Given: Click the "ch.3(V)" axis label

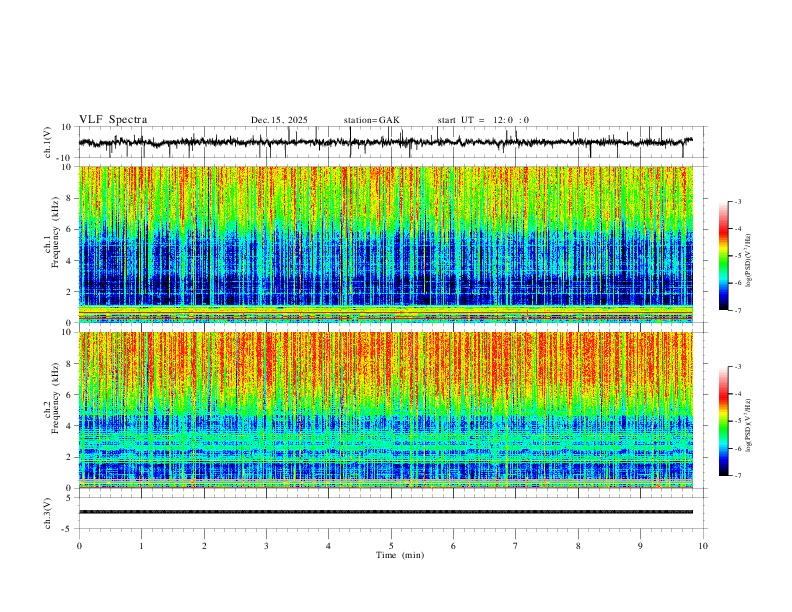Looking at the screenshot, I should [x=48, y=513].
